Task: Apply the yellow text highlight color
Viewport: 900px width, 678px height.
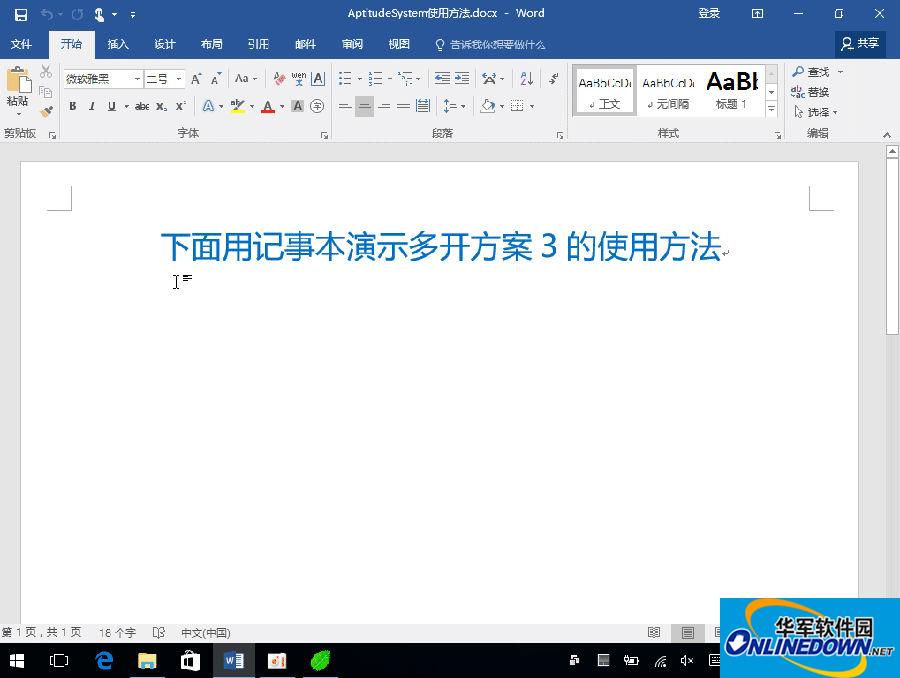Action: point(237,106)
